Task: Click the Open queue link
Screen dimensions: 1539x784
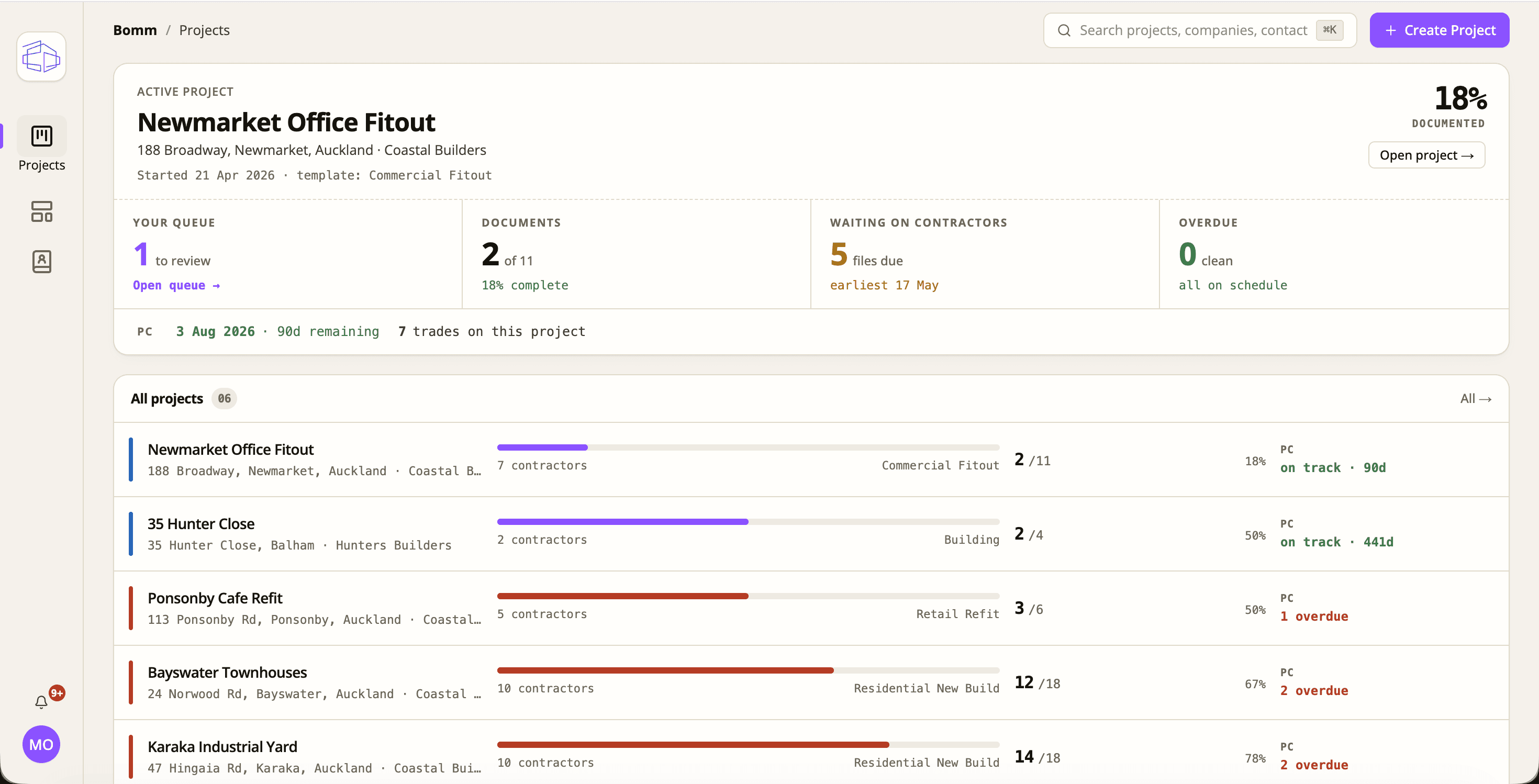Action: (x=176, y=285)
